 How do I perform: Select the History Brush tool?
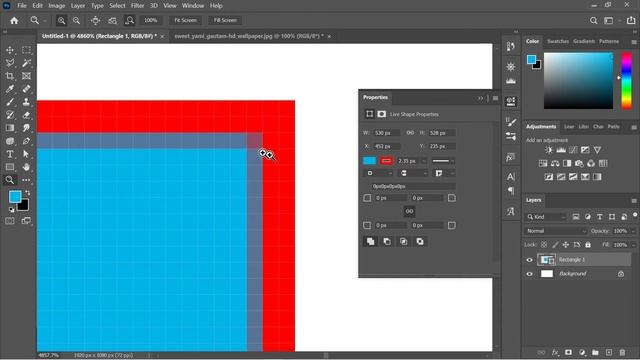coord(10,115)
